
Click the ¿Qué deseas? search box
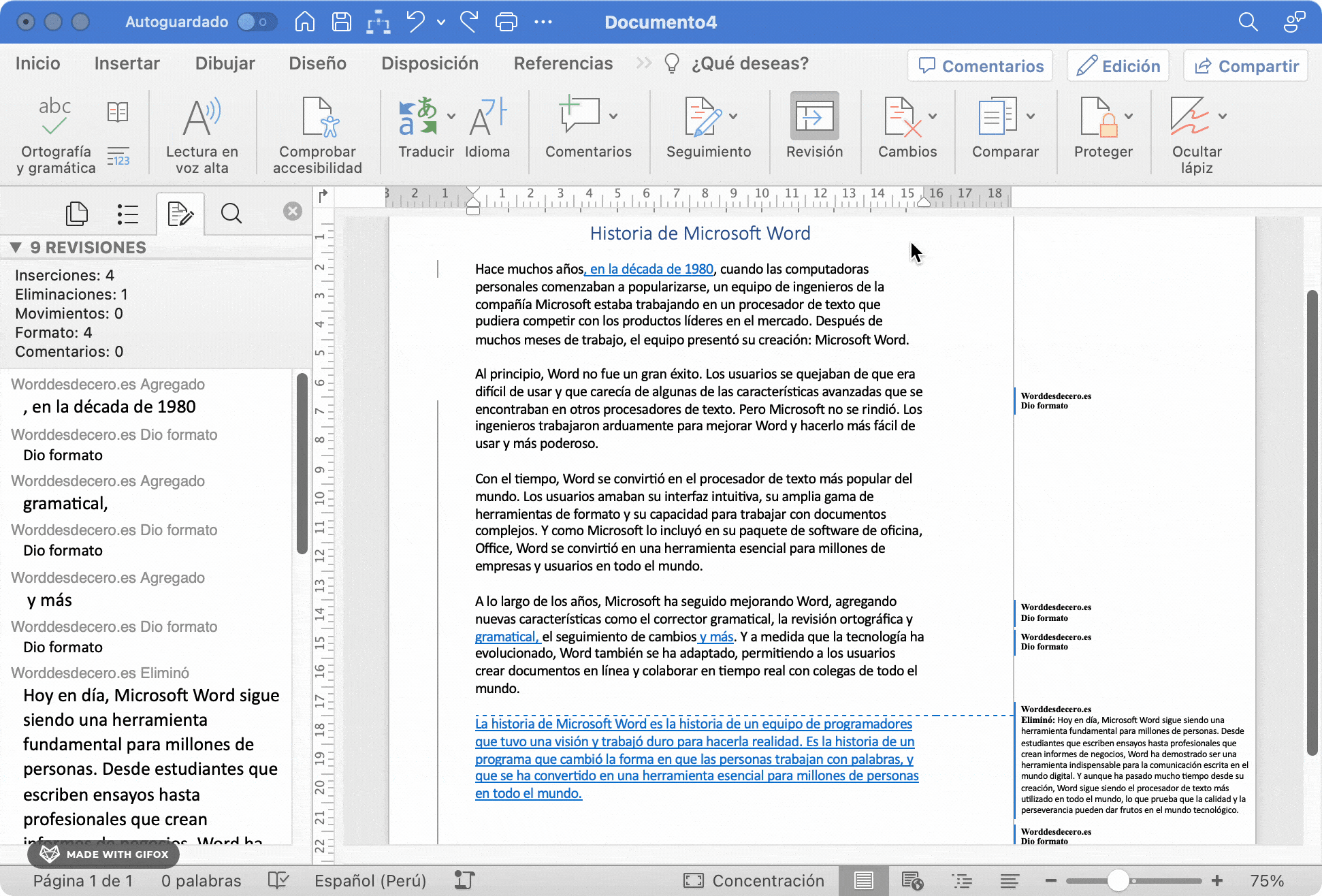pyautogui.click(x=752, y=63)
